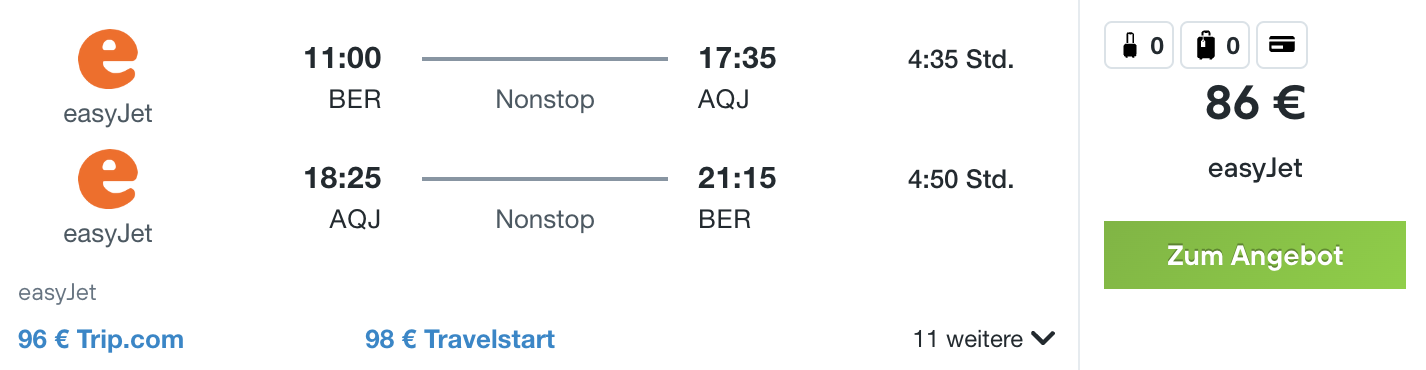
Task: Click the return Nonstop label
Action: [x=545, y=220]
